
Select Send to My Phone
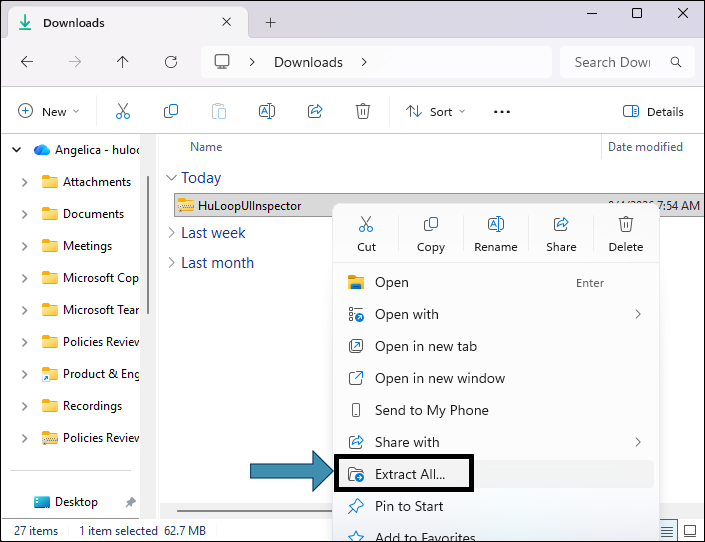click(x=496, y=410)
